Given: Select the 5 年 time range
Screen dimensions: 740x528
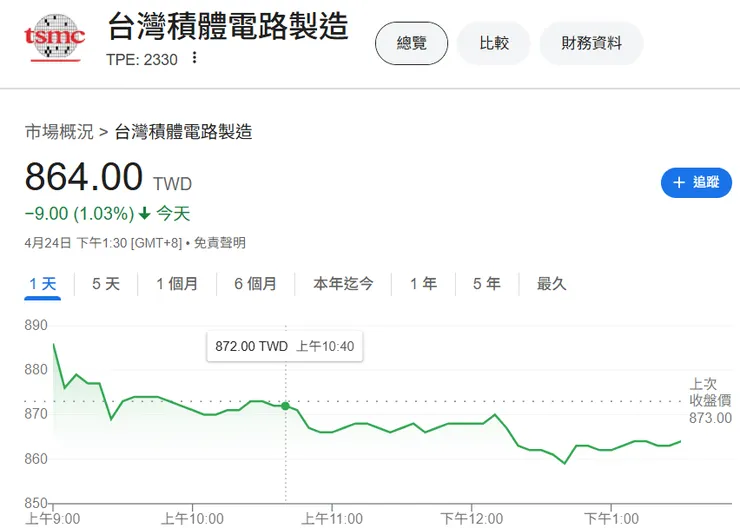Looking at the screenshot, I should [487, 284].
